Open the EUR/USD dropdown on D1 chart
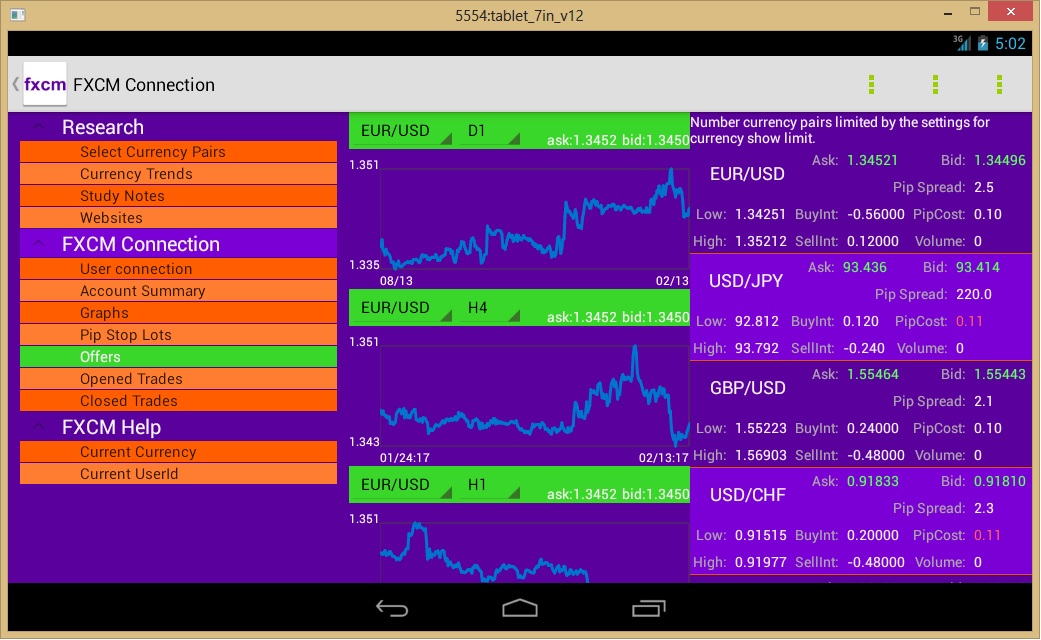 pyautogui.click(x=403, y=131)
